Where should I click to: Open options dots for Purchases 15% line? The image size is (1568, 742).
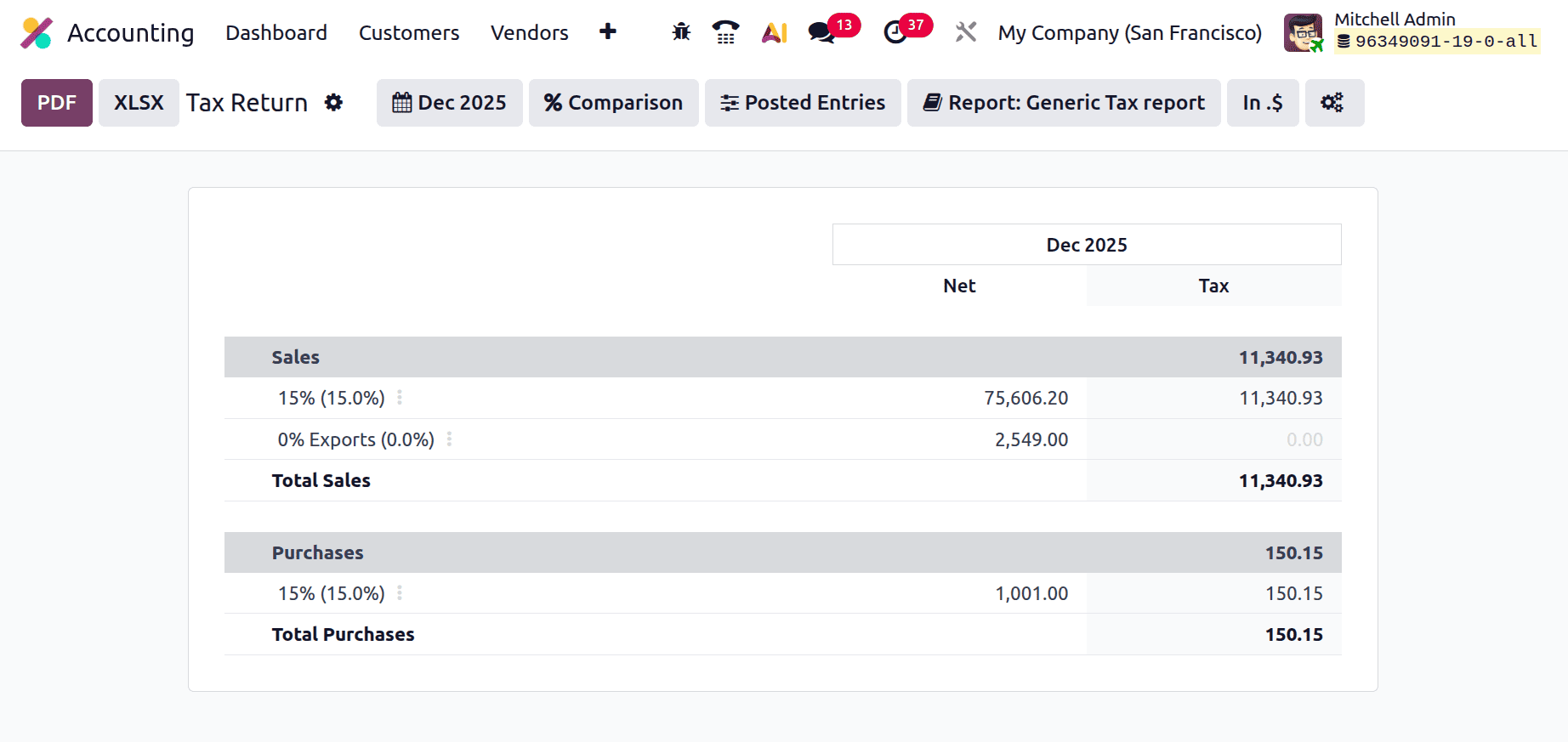pos(400,593)
